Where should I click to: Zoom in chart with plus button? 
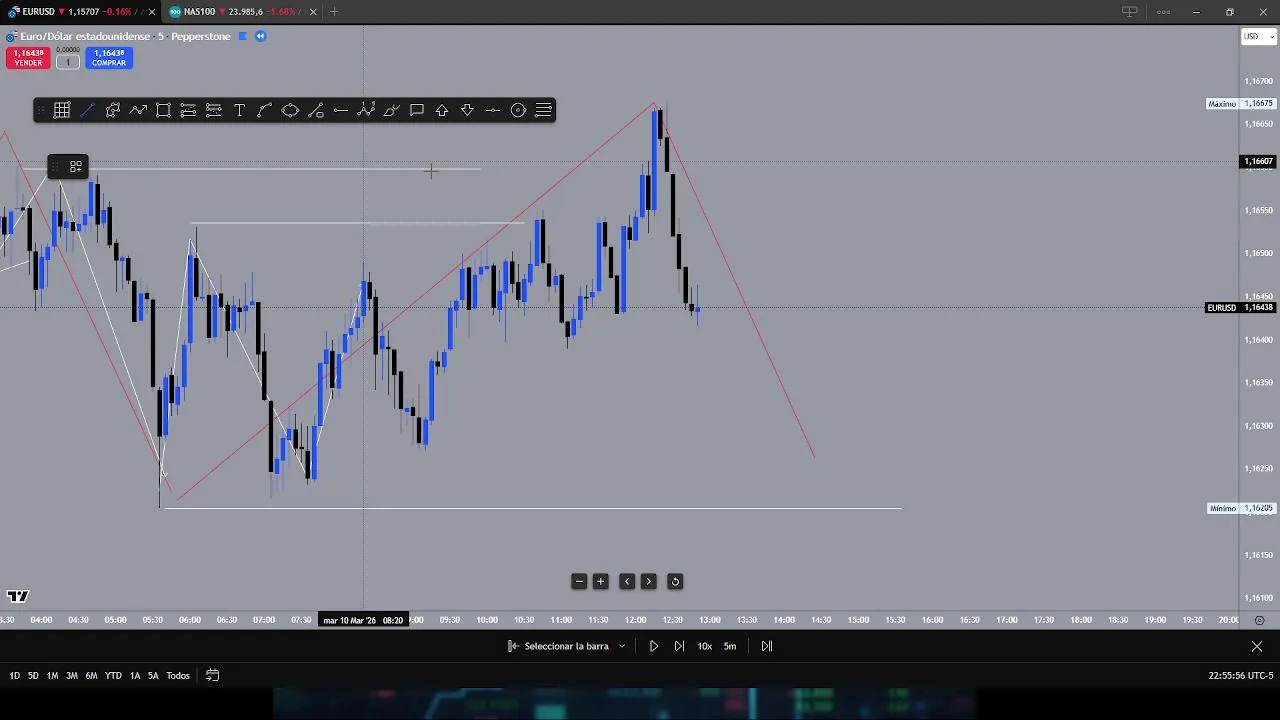[x=601, y=581]
